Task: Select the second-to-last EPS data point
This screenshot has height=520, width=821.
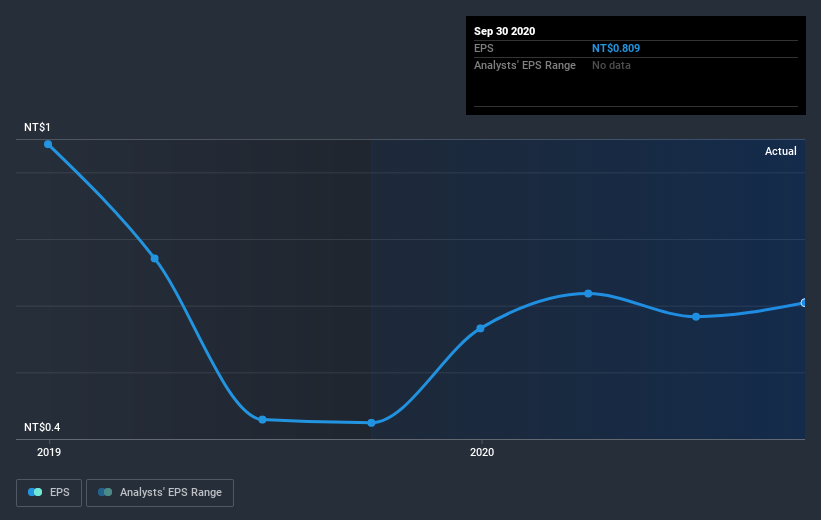Action: pos(696,316)
